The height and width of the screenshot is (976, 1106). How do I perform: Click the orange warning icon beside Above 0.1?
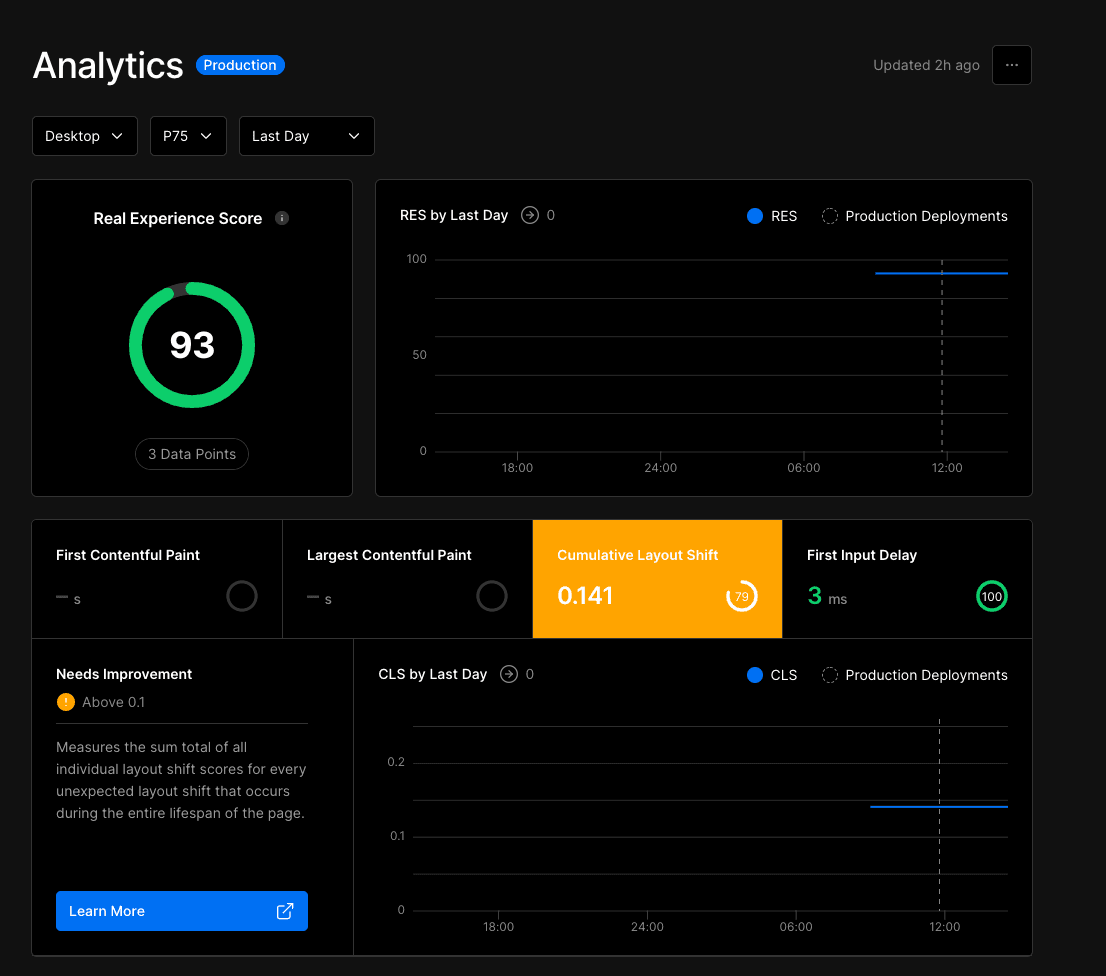tap(66, 702)
